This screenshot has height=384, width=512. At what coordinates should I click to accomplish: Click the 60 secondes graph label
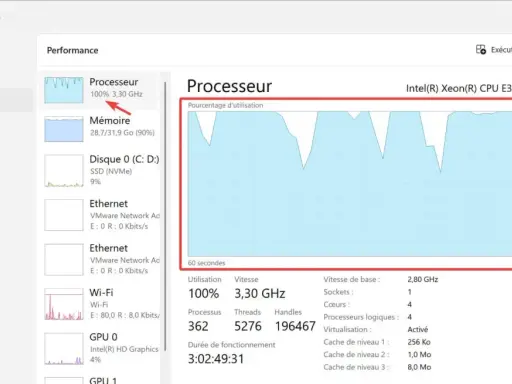coord(206,263)
